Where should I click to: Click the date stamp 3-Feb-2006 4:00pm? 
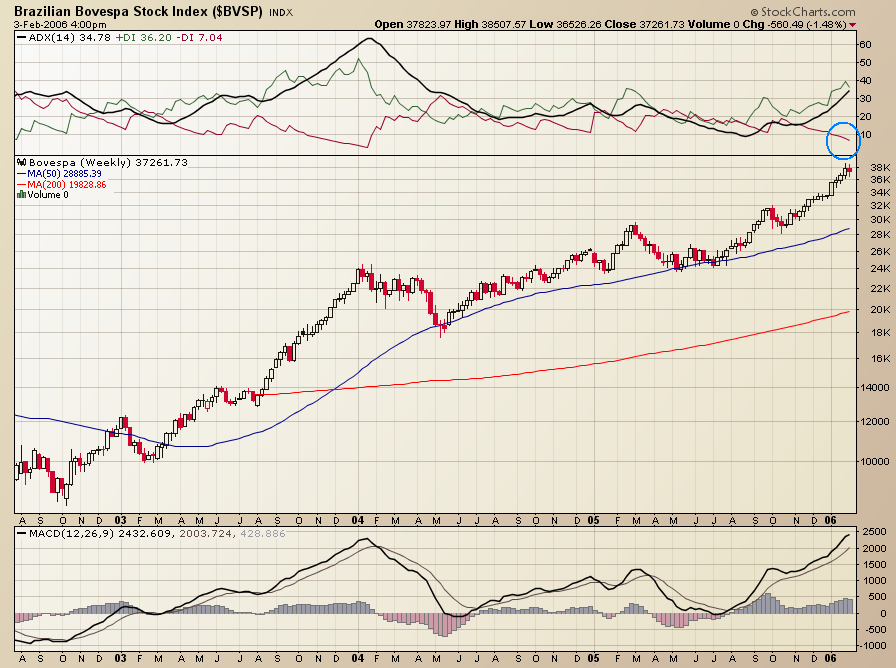click(x=60, y=25)
